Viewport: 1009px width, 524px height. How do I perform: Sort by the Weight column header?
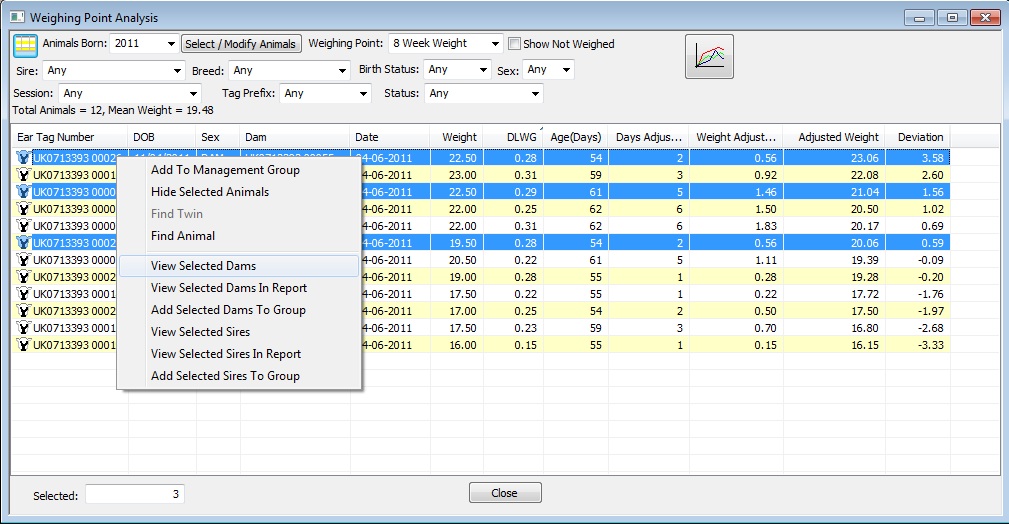coord(456,137)
